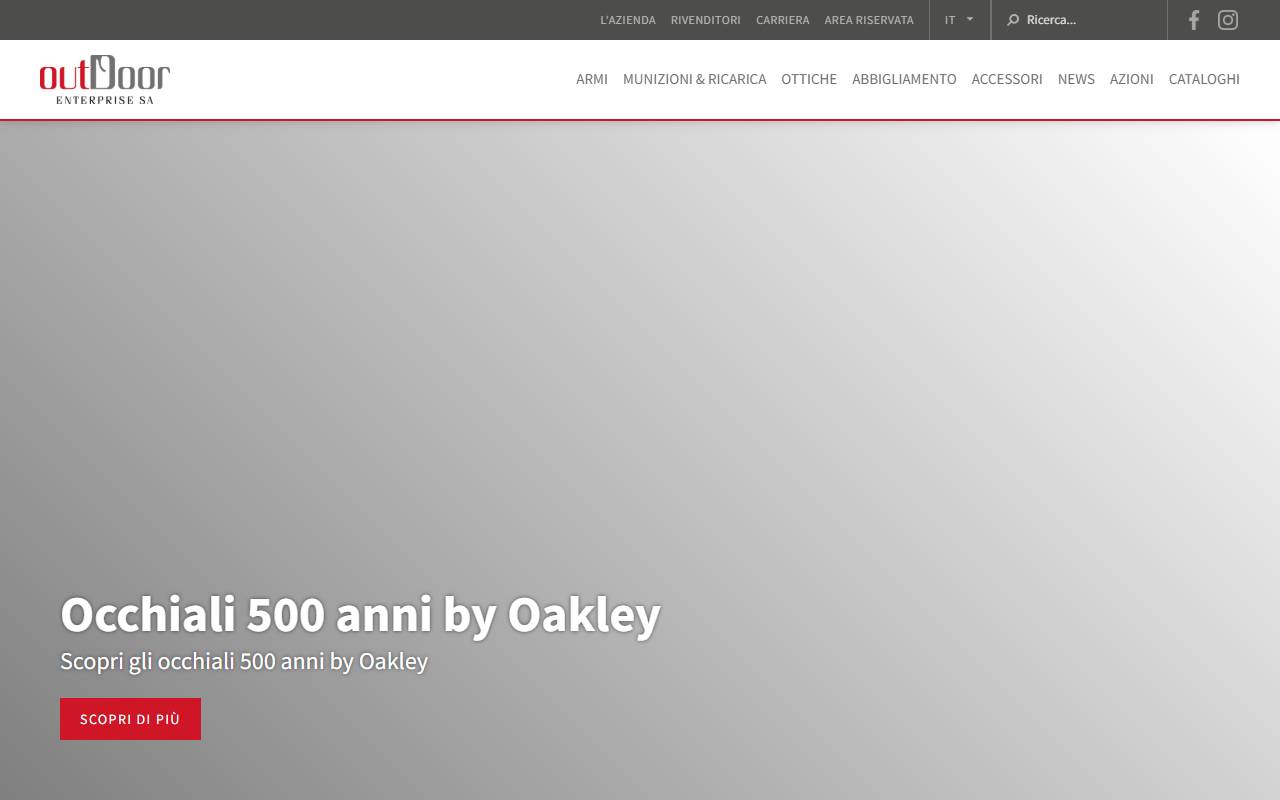1280x800 pixels.
Task: Open the OTTICHE menu
Action: 809,79
